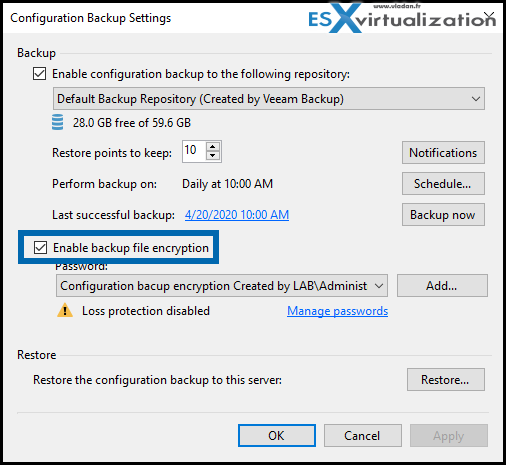The height and width of the screenshot is (465, 506).
Task: Open last successful backup 4/20/2020 link
Action: click(237, 215)
